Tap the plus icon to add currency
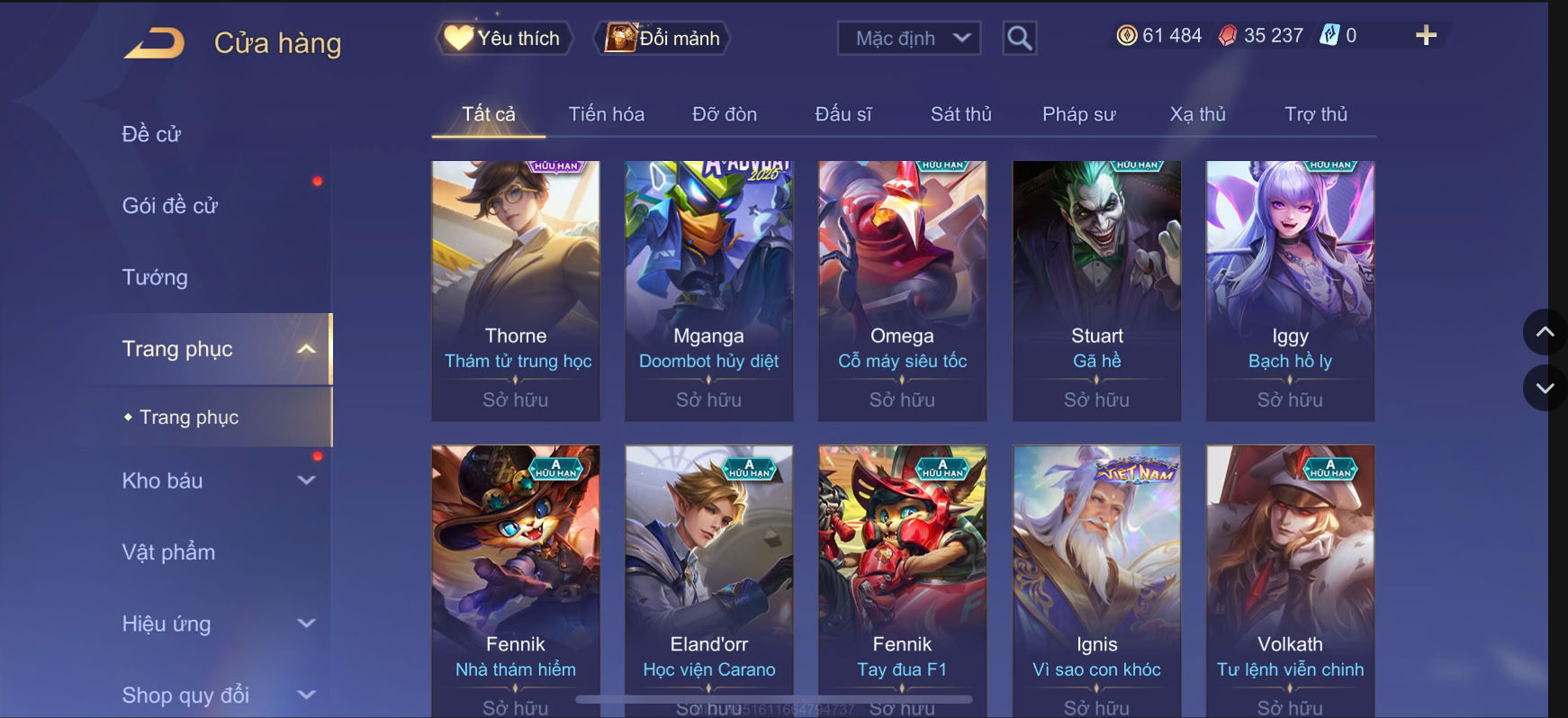Viewport: 1568px width, 718px height. [x=1426, y=35]
